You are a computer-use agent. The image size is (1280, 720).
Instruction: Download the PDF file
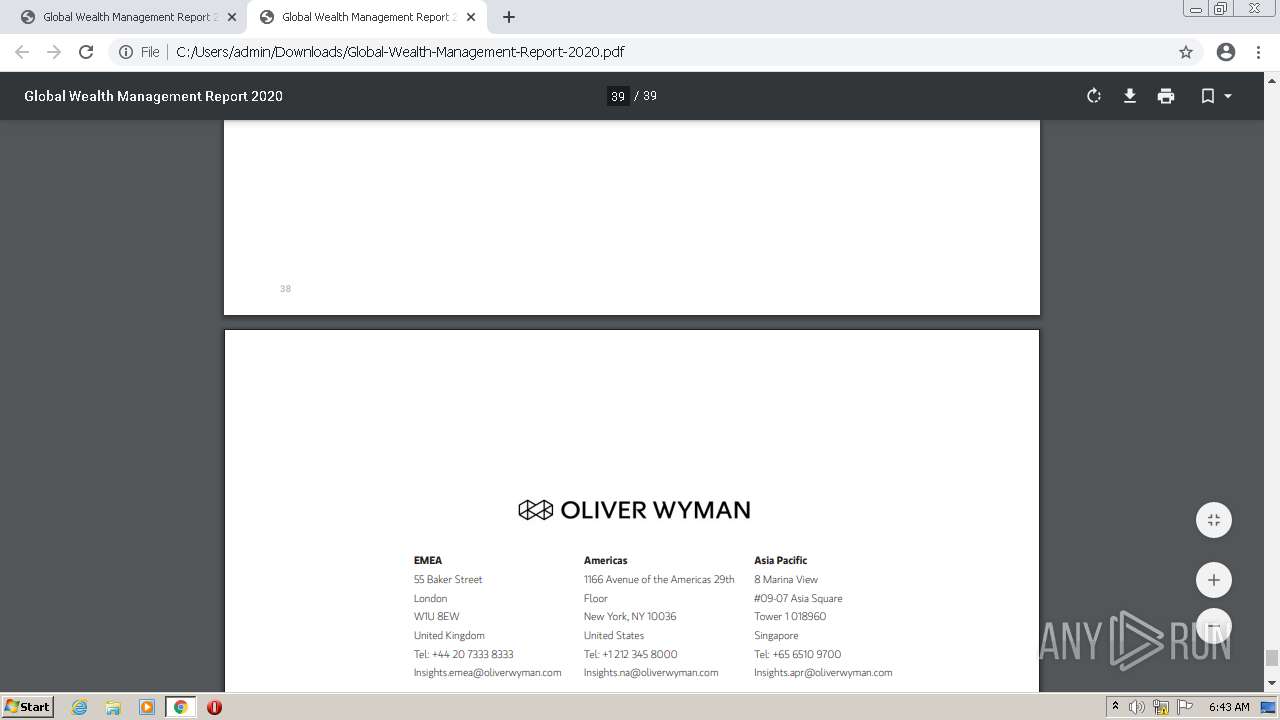(1130, 96)
